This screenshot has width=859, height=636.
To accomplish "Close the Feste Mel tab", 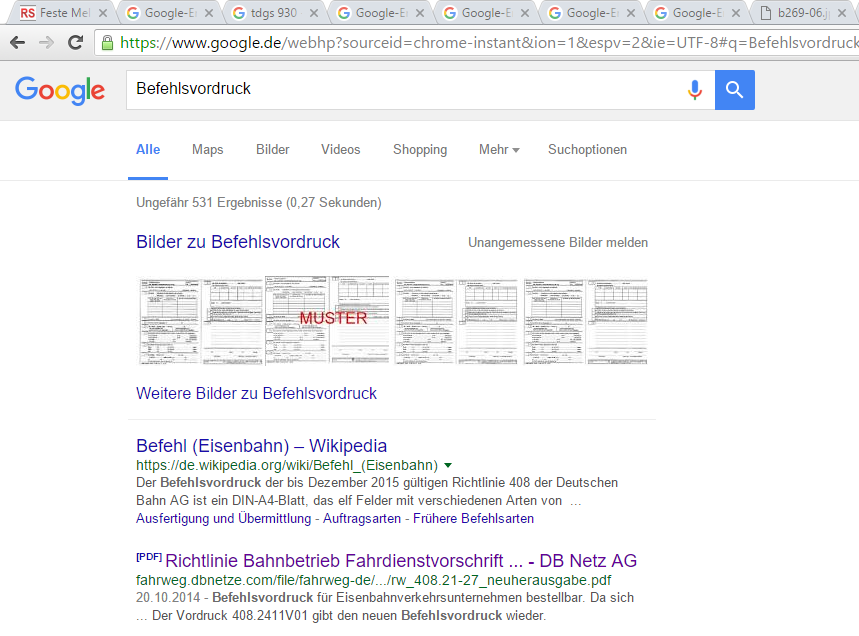I will 103,13.
